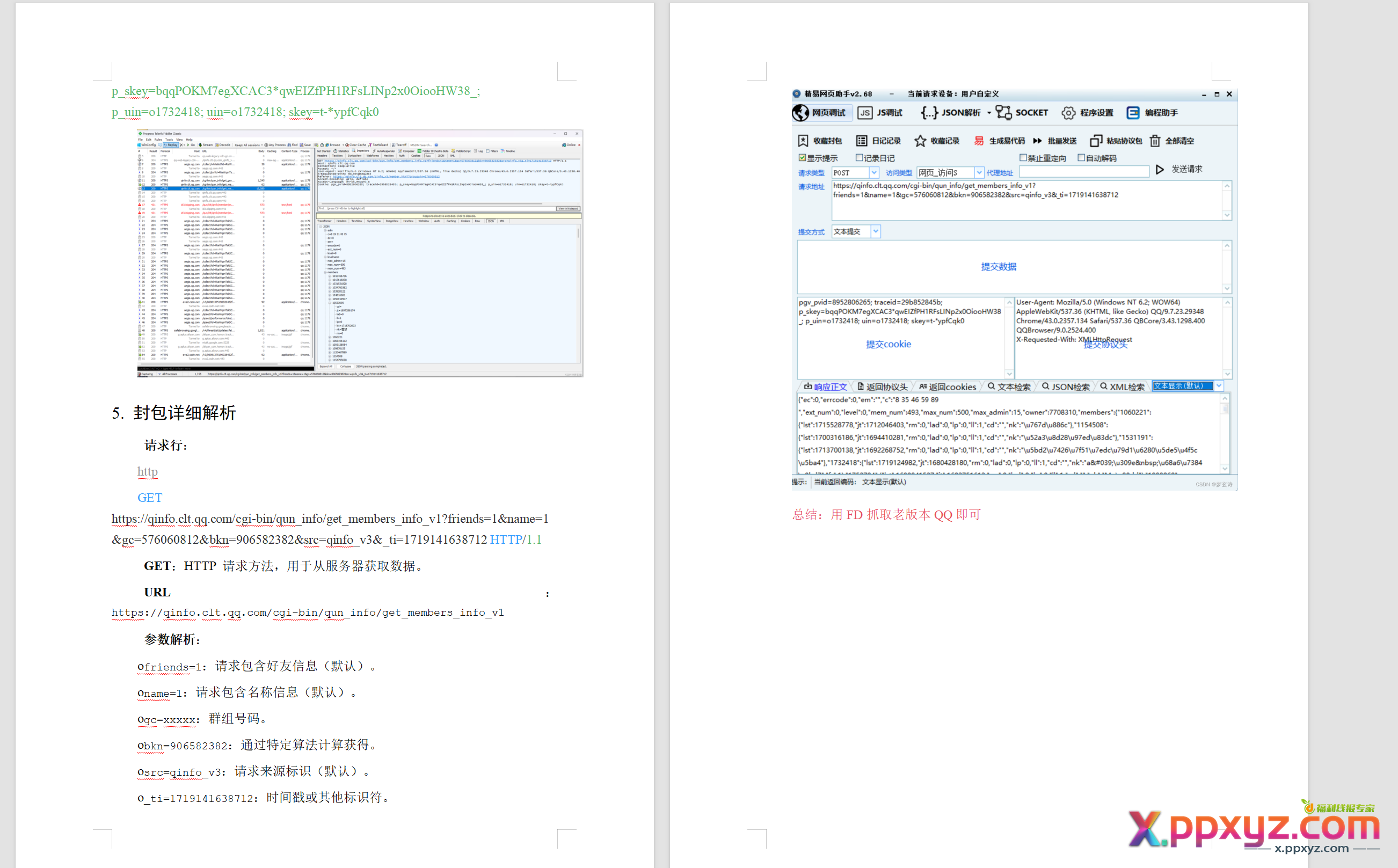Click the 发送请求 play arrow

point(1160,169)
